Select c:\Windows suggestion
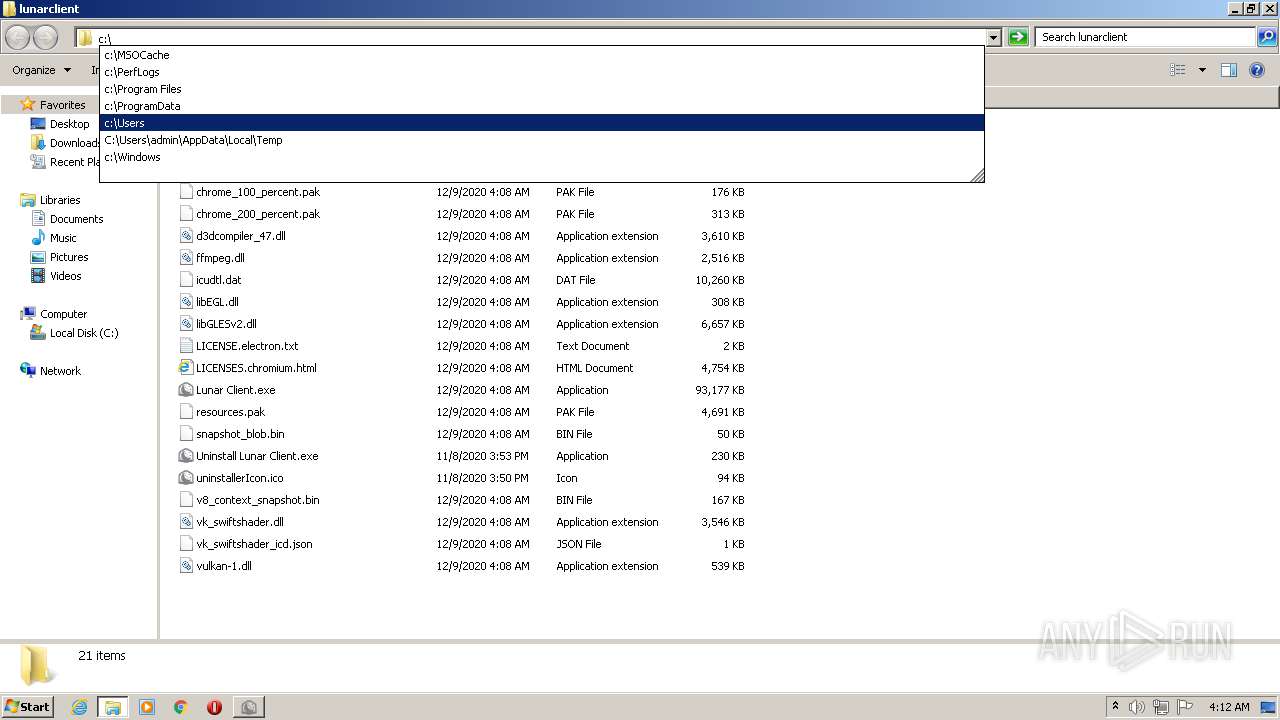 pos(541,157)
